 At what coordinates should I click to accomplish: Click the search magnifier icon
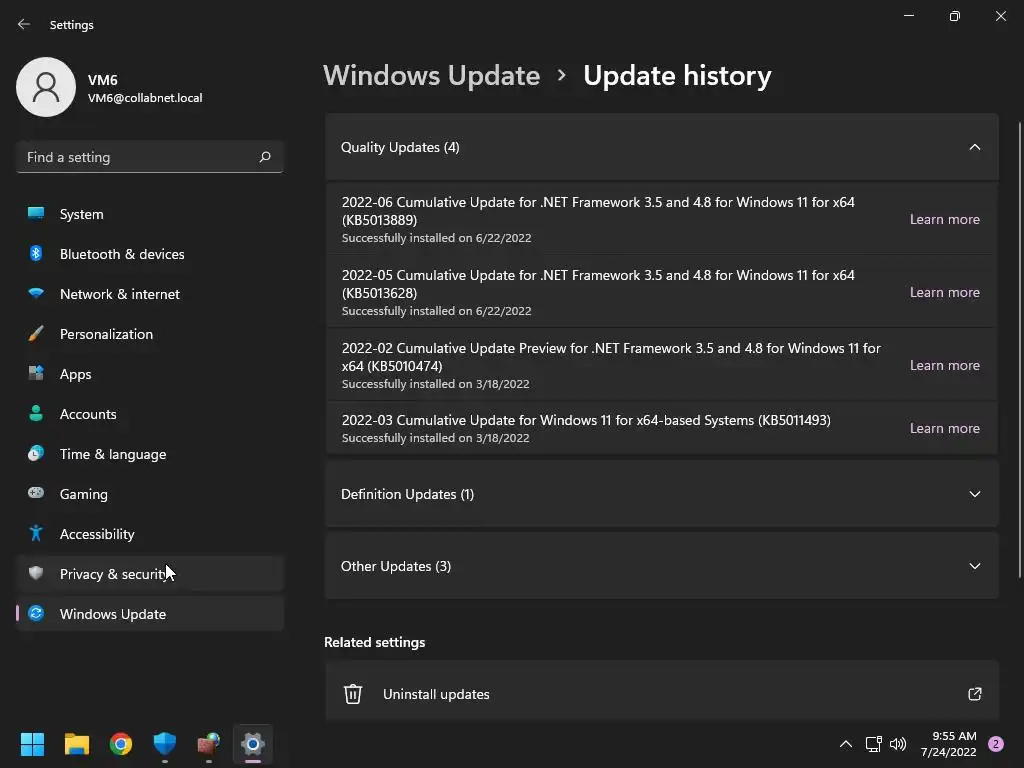click(264, 157)
